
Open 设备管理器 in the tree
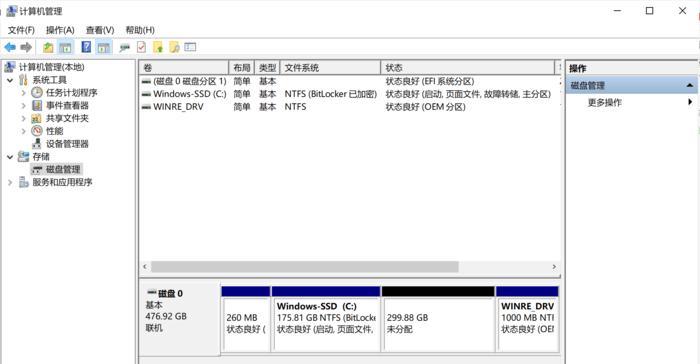click(x=67, y=144)
